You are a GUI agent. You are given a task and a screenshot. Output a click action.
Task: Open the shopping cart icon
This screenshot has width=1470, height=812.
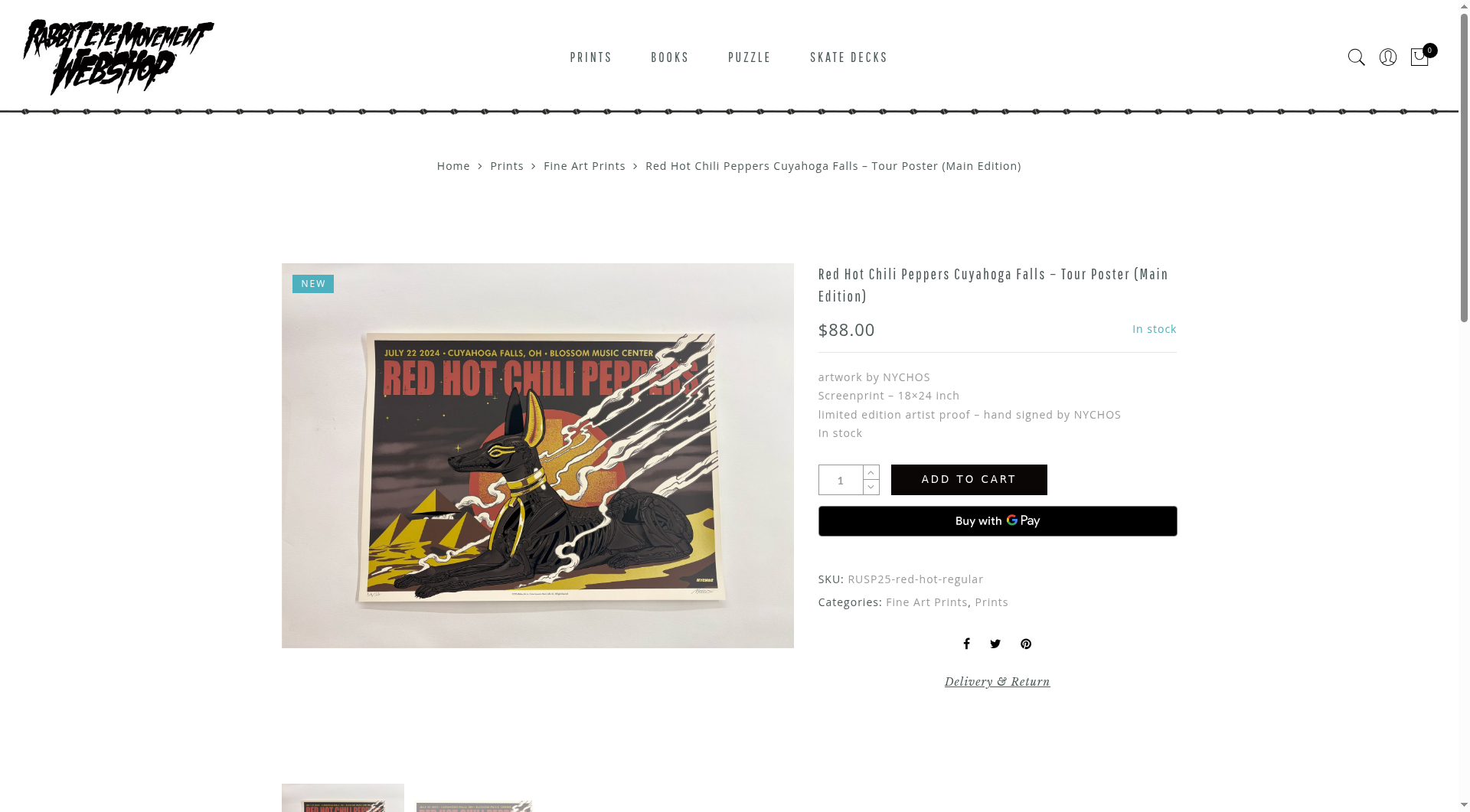pyautogui.click(x=1420, y=57)
